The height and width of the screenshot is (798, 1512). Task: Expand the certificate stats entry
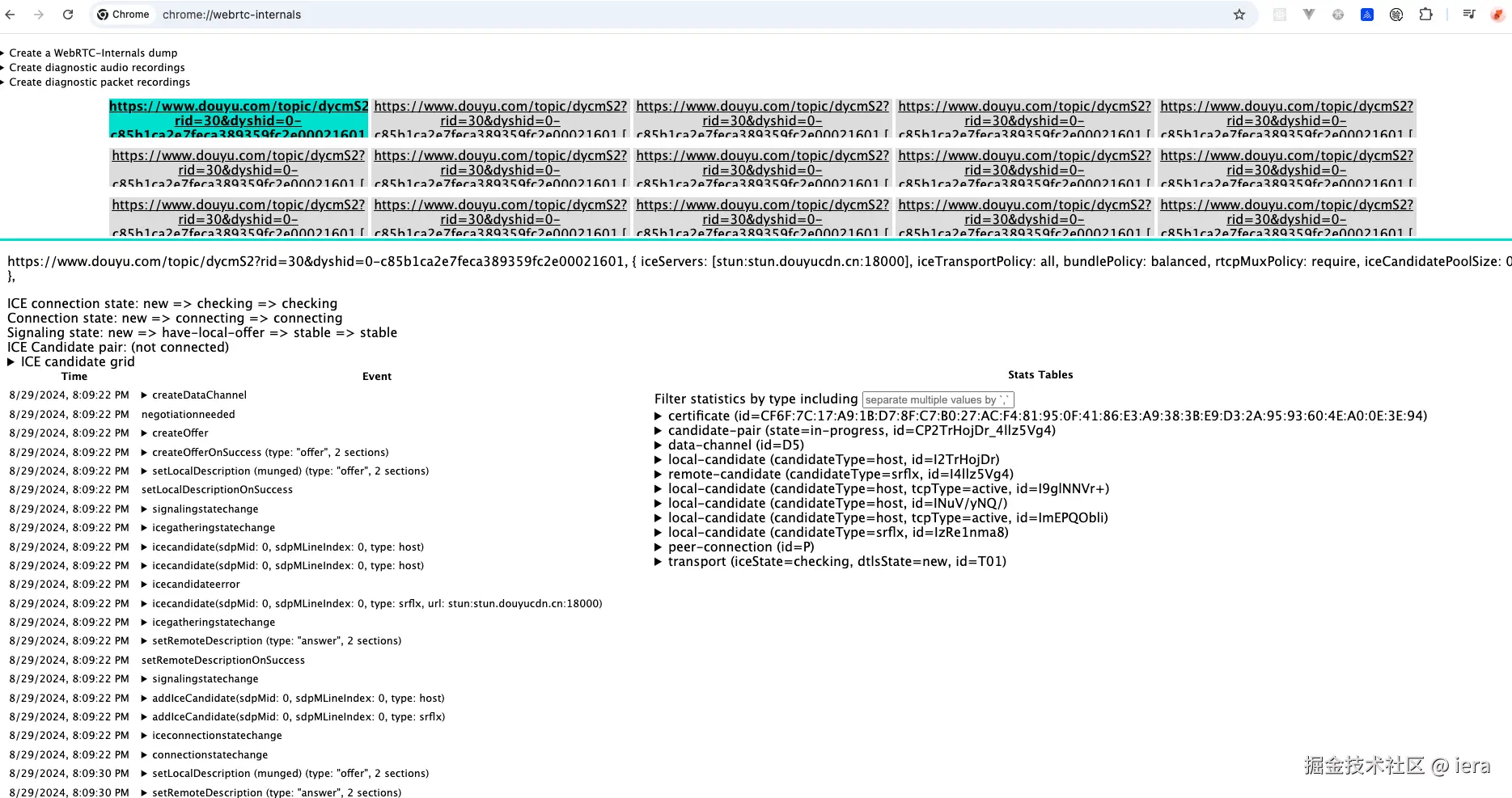[x=1040, y=416]
